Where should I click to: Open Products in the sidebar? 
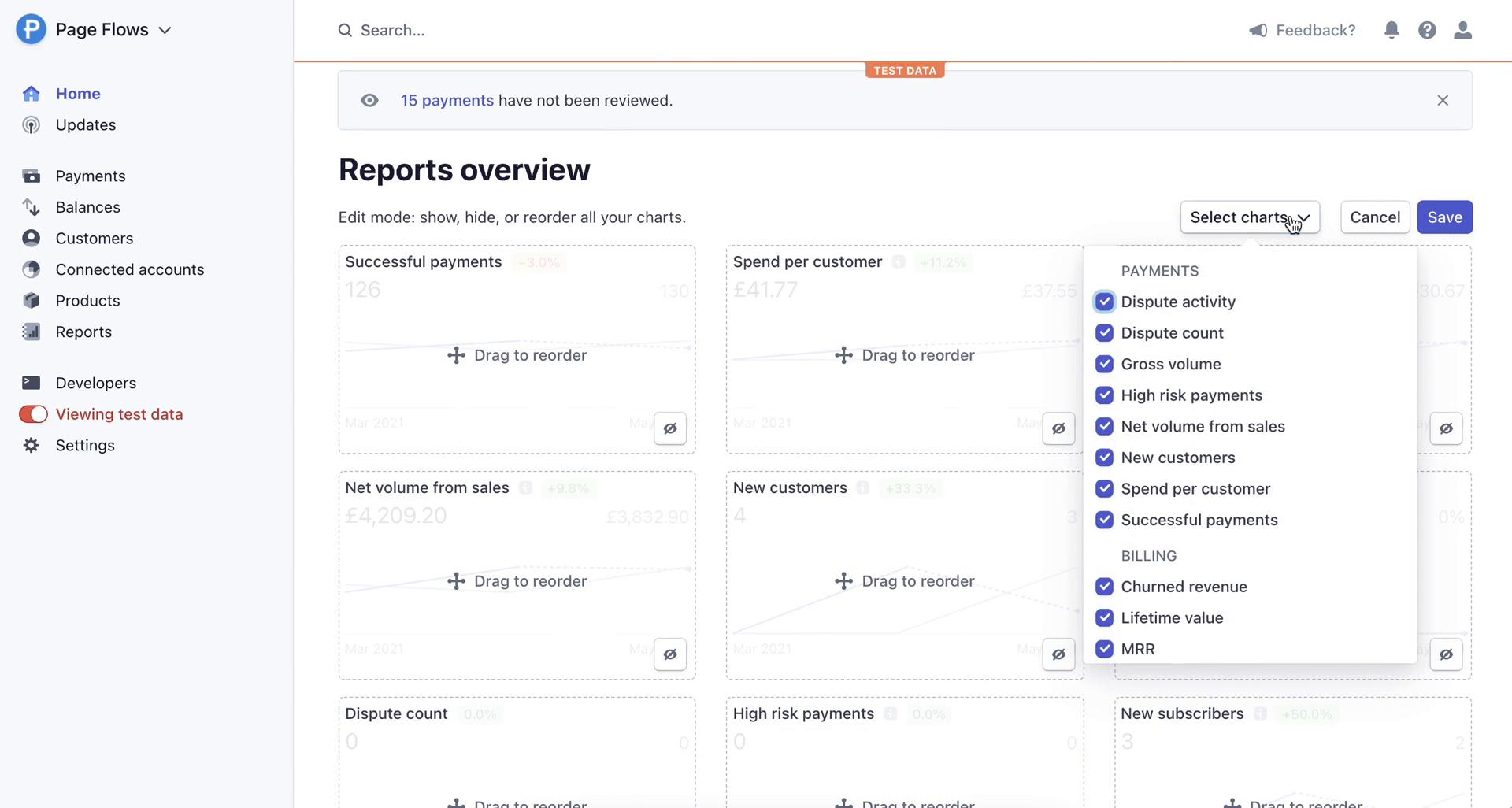coord(88,301)
